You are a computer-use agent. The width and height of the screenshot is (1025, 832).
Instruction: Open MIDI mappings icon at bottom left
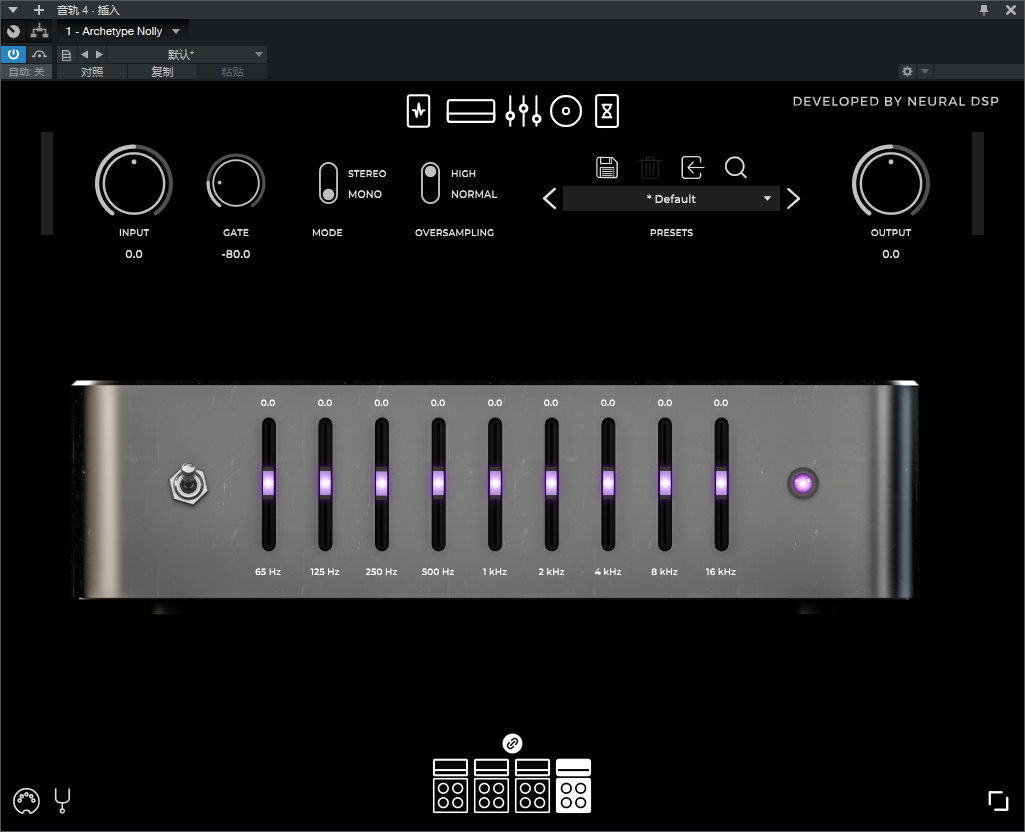click(26, 801)
